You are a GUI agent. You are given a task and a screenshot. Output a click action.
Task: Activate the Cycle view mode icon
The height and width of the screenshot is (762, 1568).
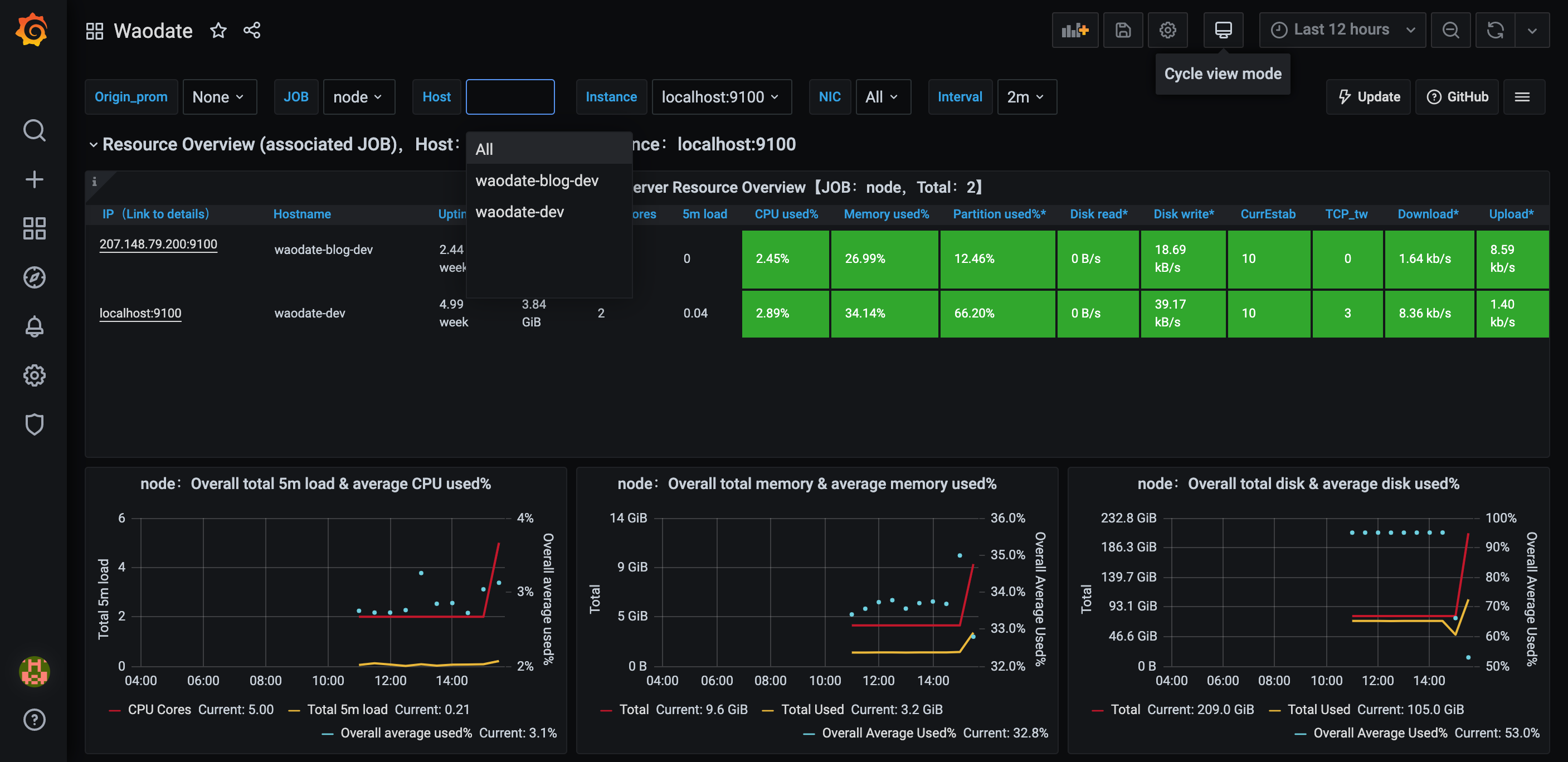1223,30
